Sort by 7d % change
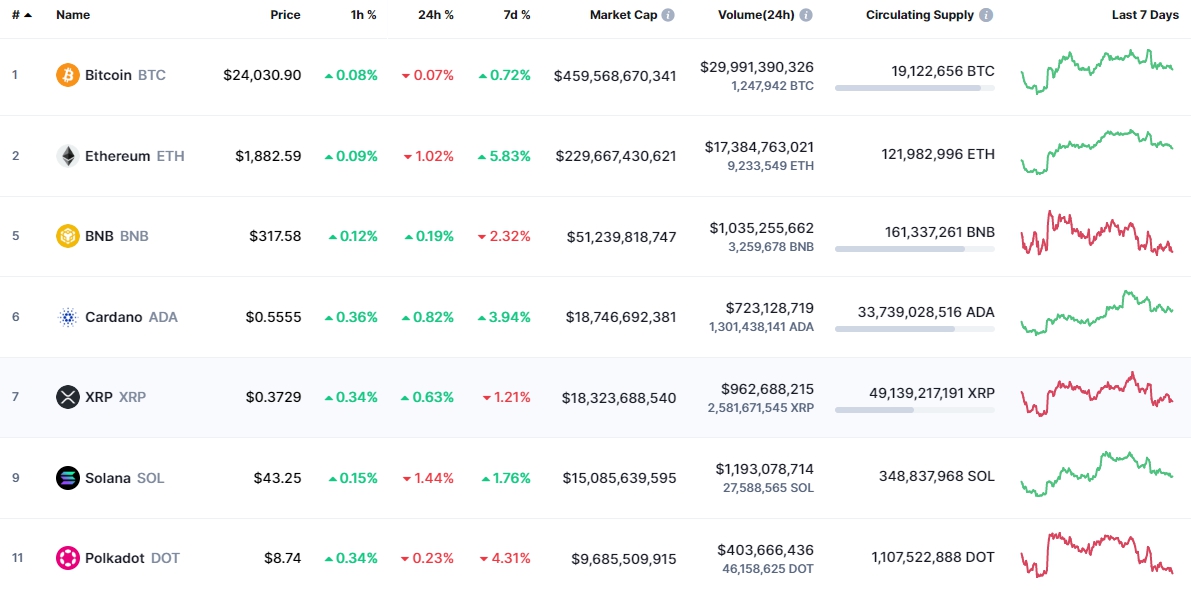 click(517, 15)
